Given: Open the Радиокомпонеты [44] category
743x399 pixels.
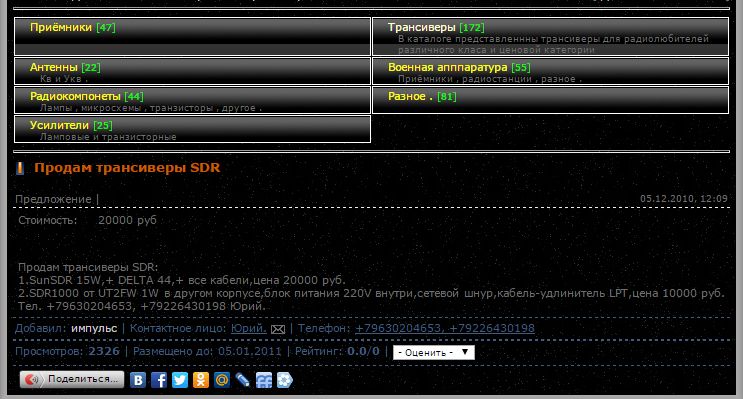Looking at the screenshot, I should 87,96.
